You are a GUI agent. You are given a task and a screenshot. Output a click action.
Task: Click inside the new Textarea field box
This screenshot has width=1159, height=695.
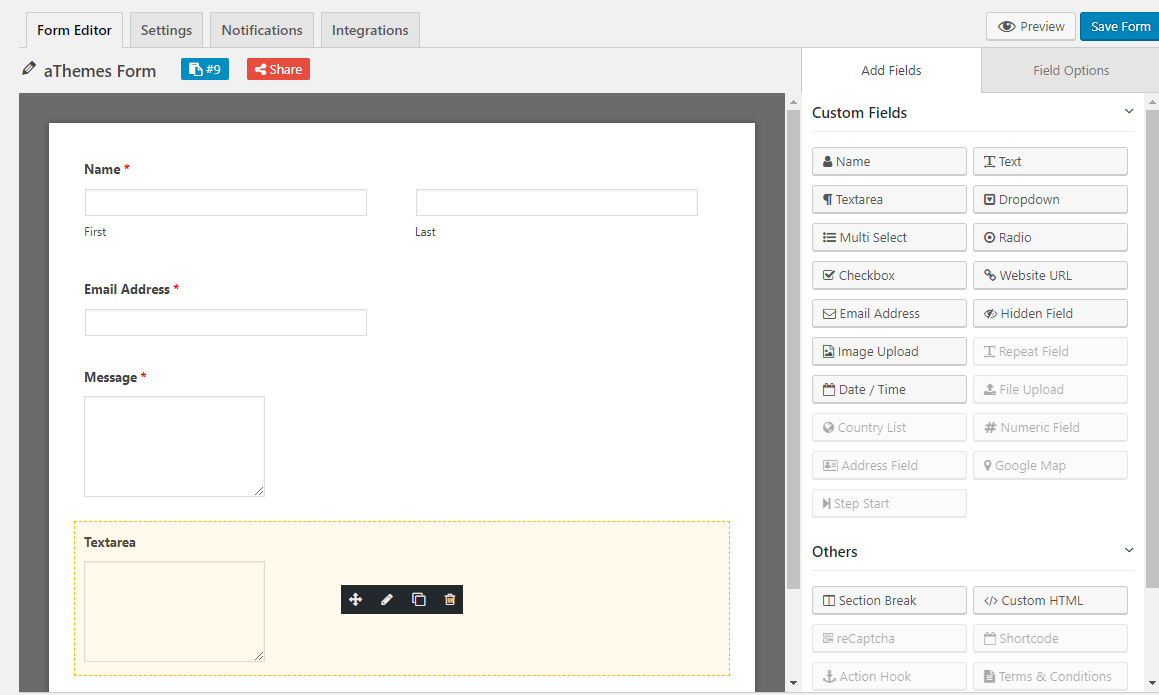click(x=174, y=611)
